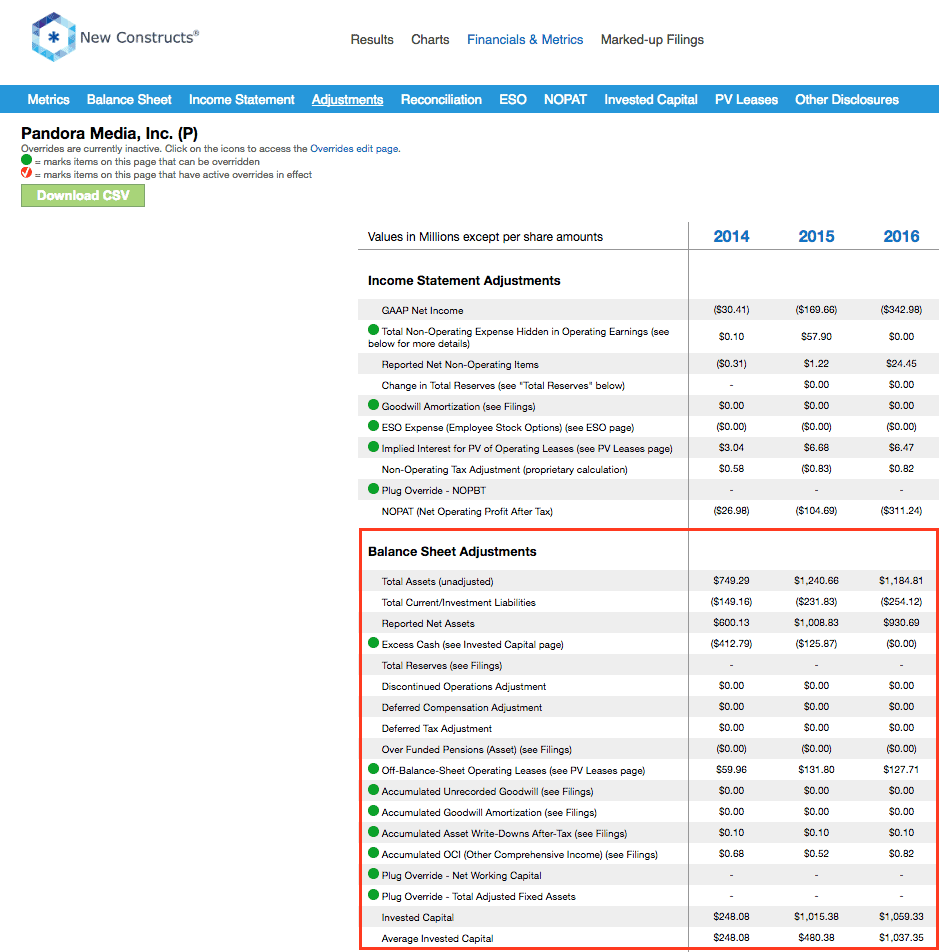
Task: Click the Income Statement Adjustments heading
Action: point(464,280)
